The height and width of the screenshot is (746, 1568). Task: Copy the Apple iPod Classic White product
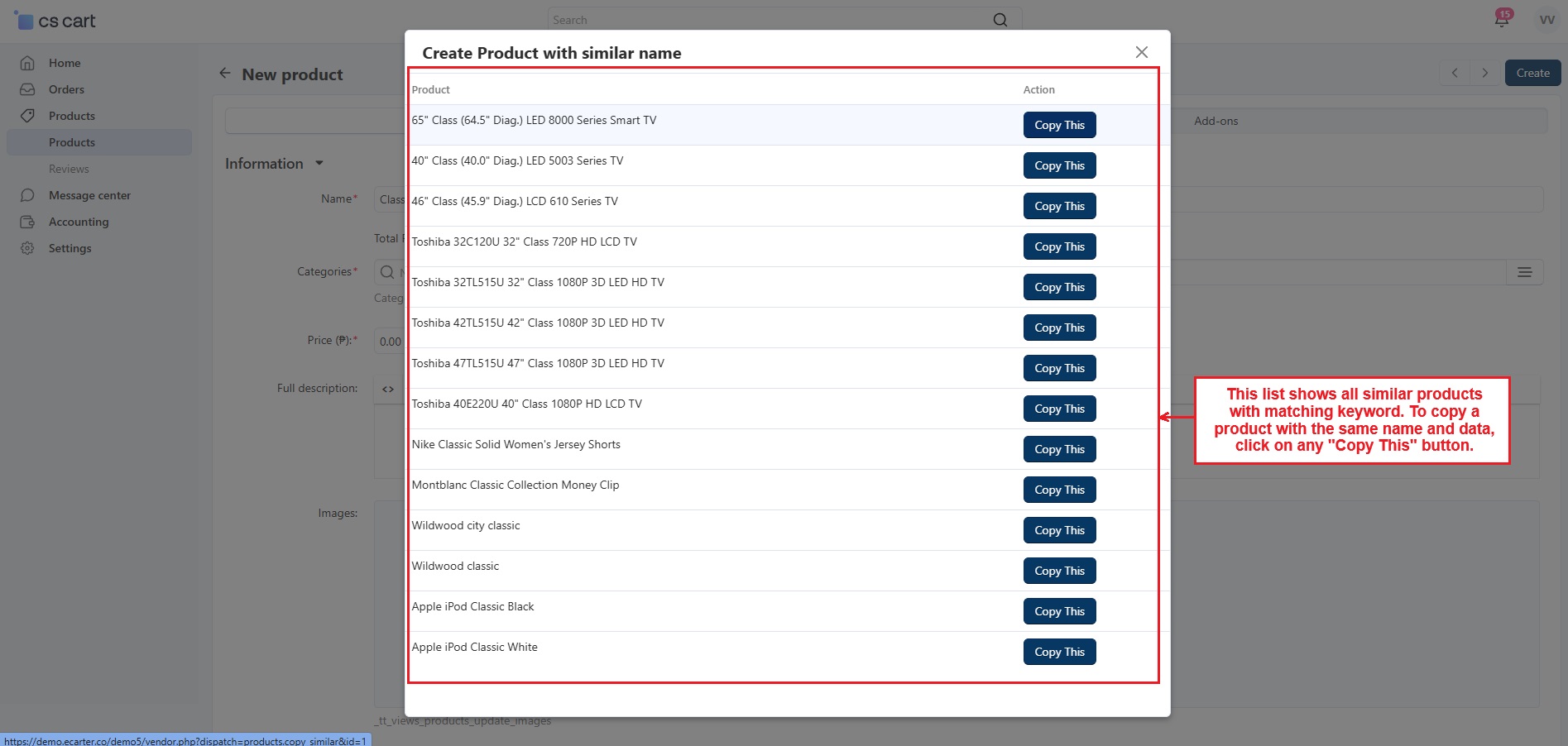tap(1058, 652)
